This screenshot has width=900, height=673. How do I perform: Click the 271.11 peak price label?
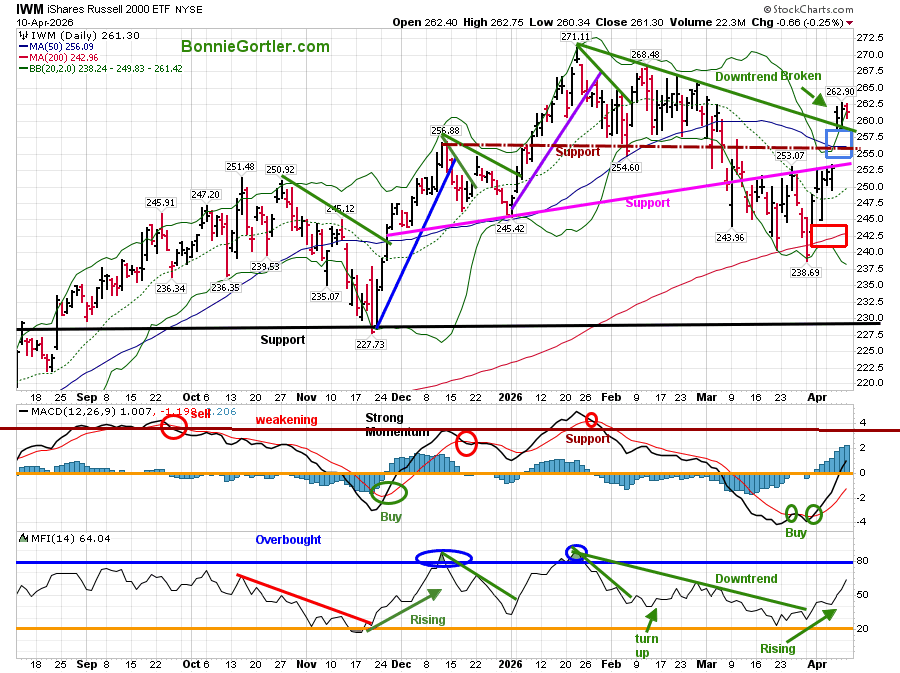[x=575, y=37]
